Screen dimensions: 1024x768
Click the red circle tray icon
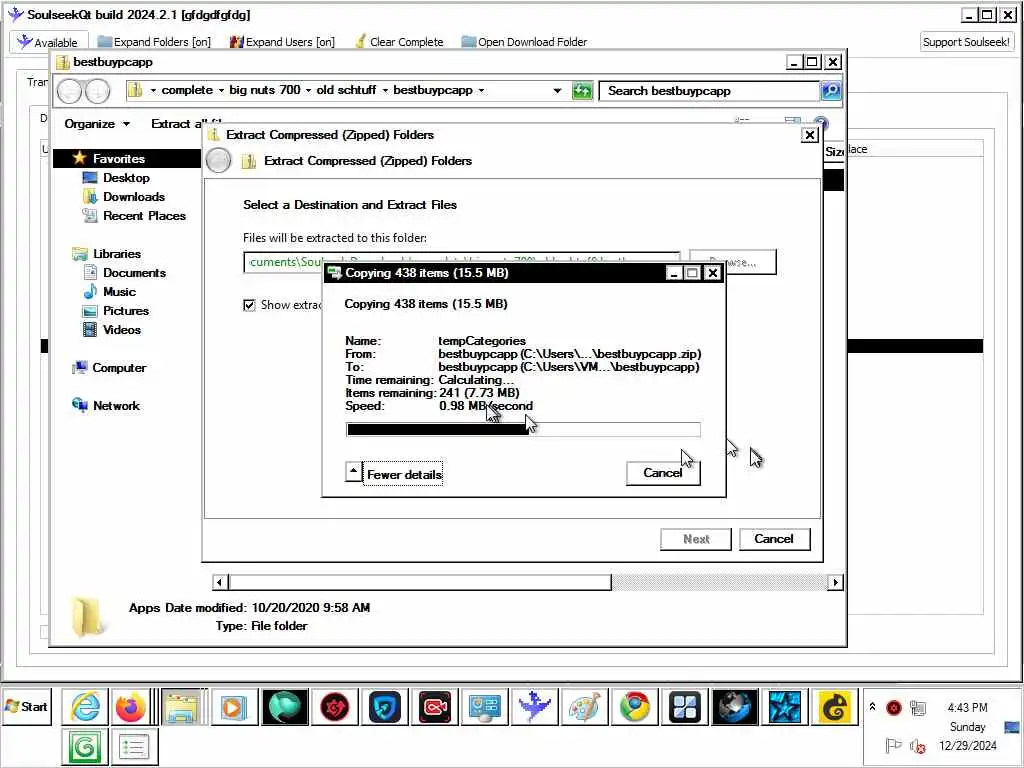click(x=893, y=707)
